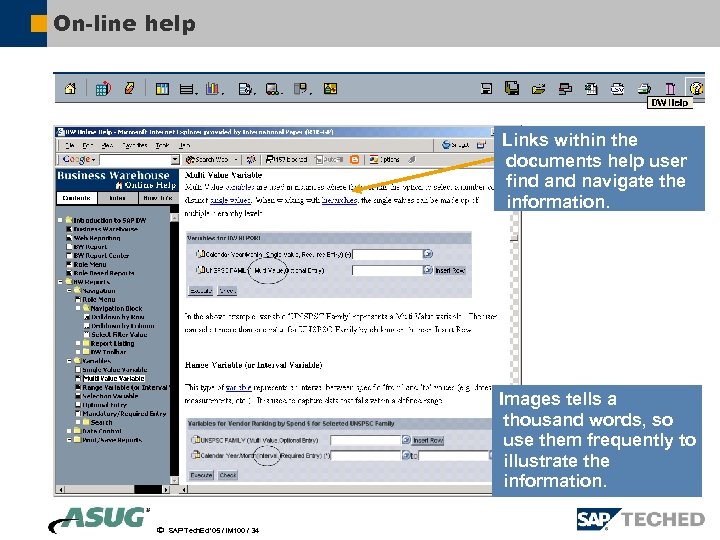
Task: Open the Web Reporting help topic
Action: [x=97, y=238]
